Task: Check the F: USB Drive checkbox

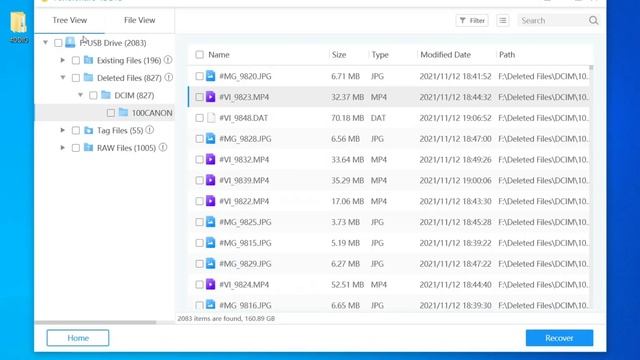Action: pyautogui.click(x=58, y=43)
